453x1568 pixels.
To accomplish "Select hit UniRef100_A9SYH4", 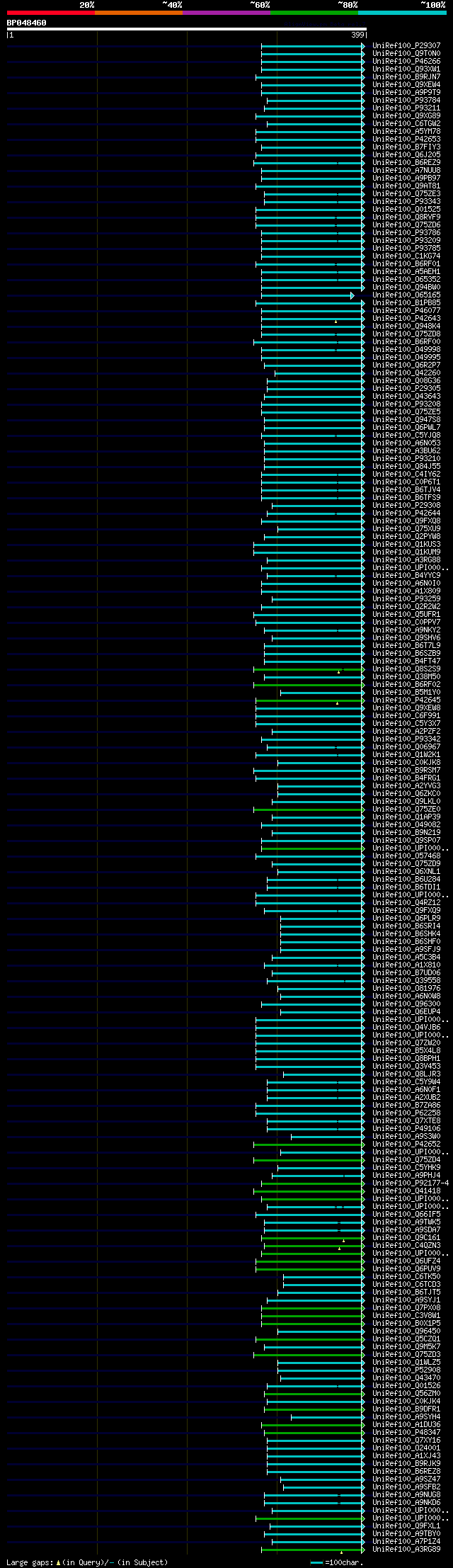I will (406, 1416).
